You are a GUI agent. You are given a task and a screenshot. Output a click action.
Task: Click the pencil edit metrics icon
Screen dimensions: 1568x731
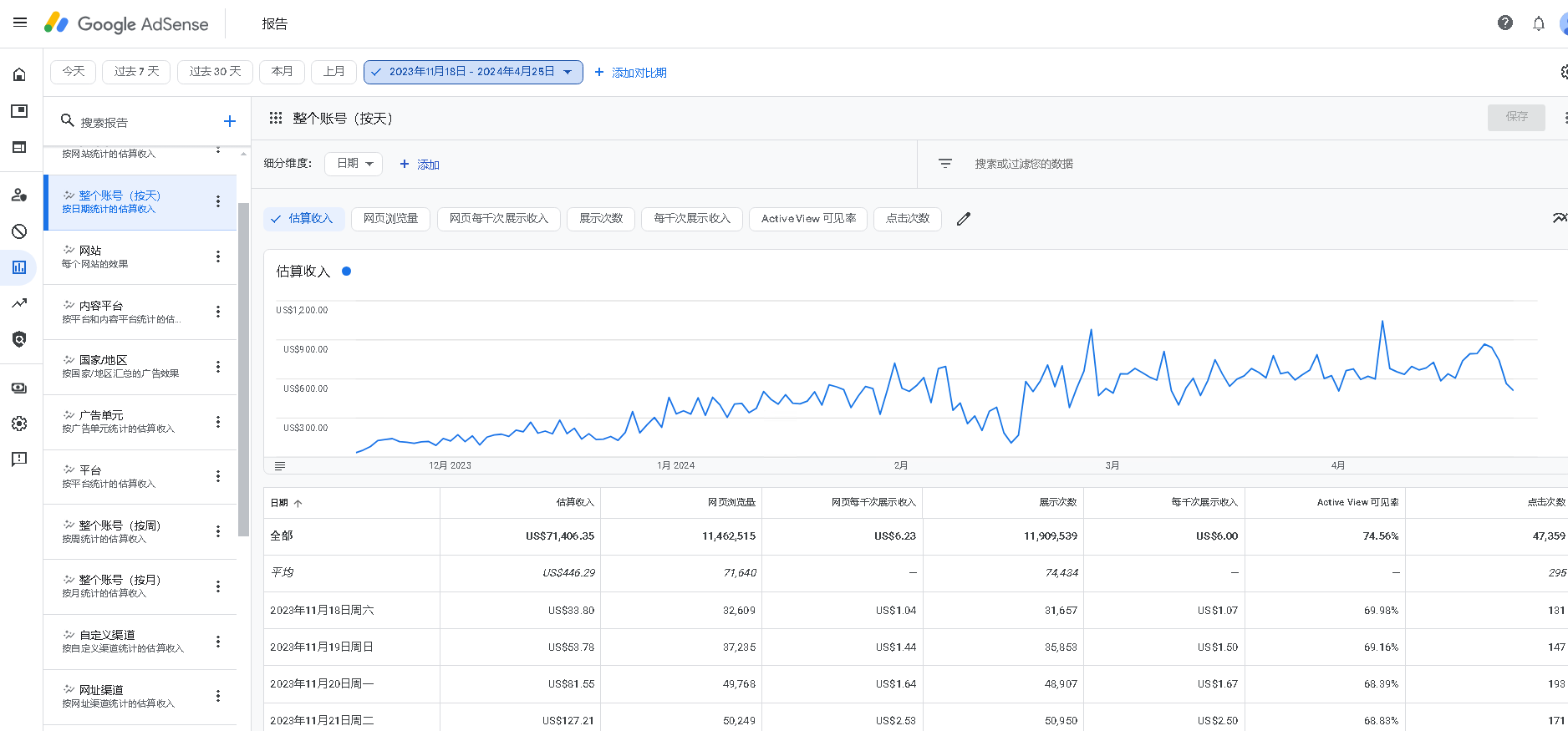[x=964, y=219]
